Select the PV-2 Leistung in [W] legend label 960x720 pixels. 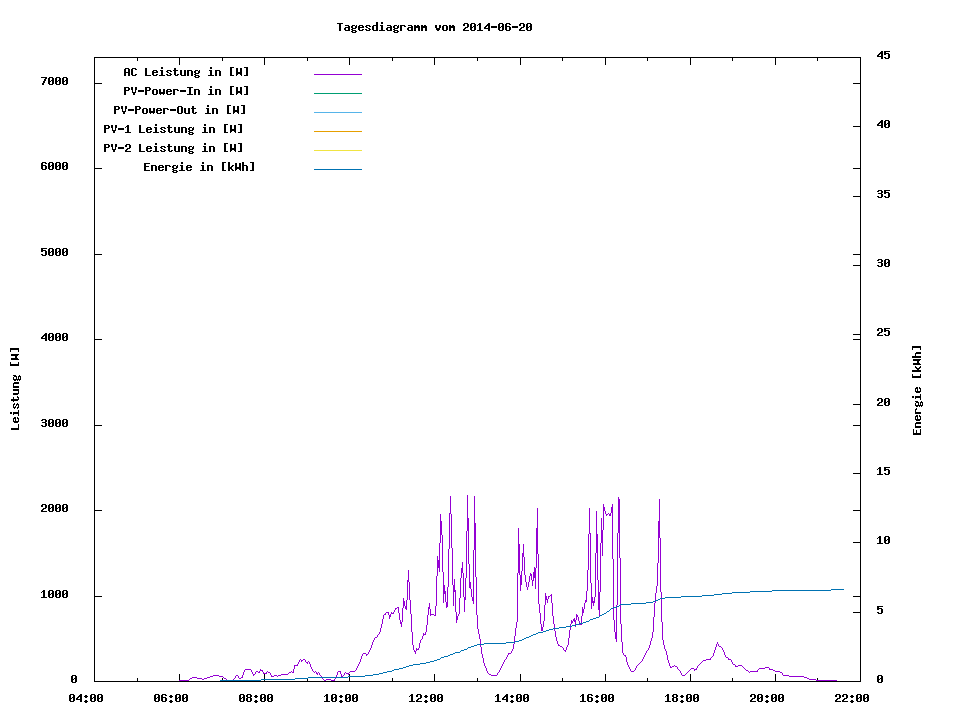173,148
